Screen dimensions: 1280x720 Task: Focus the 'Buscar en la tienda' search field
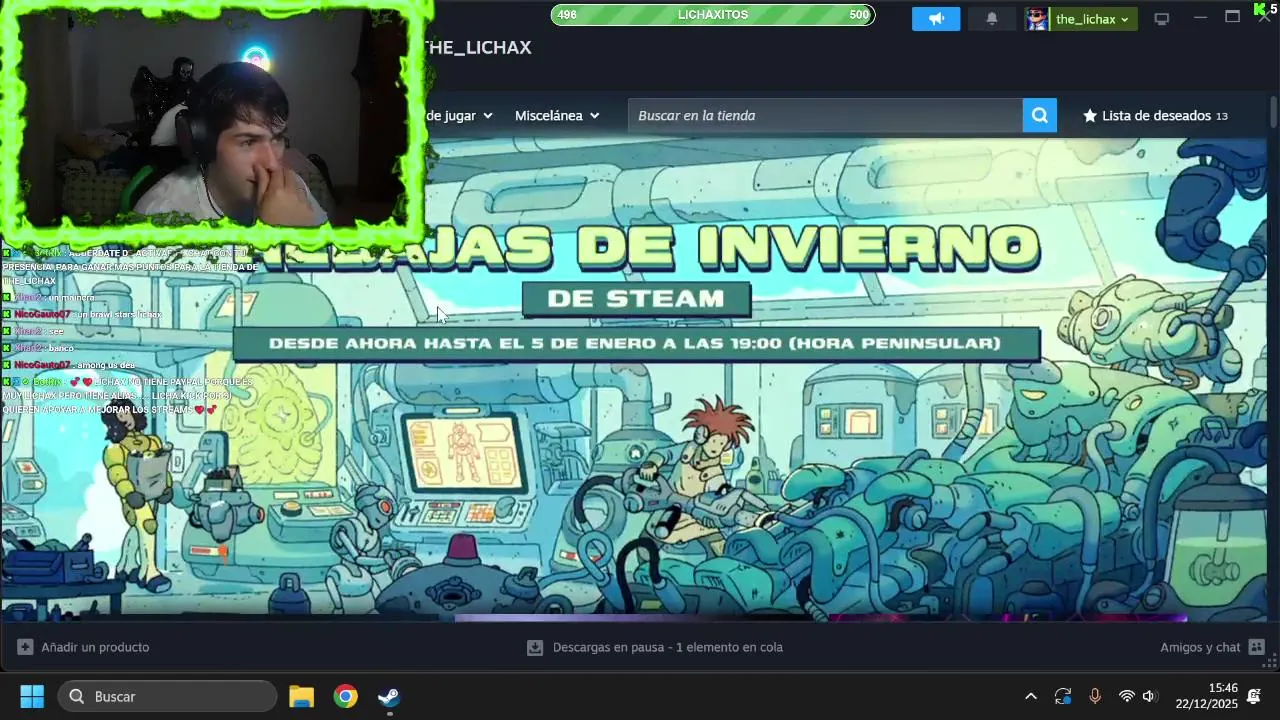tap(825, 115)
